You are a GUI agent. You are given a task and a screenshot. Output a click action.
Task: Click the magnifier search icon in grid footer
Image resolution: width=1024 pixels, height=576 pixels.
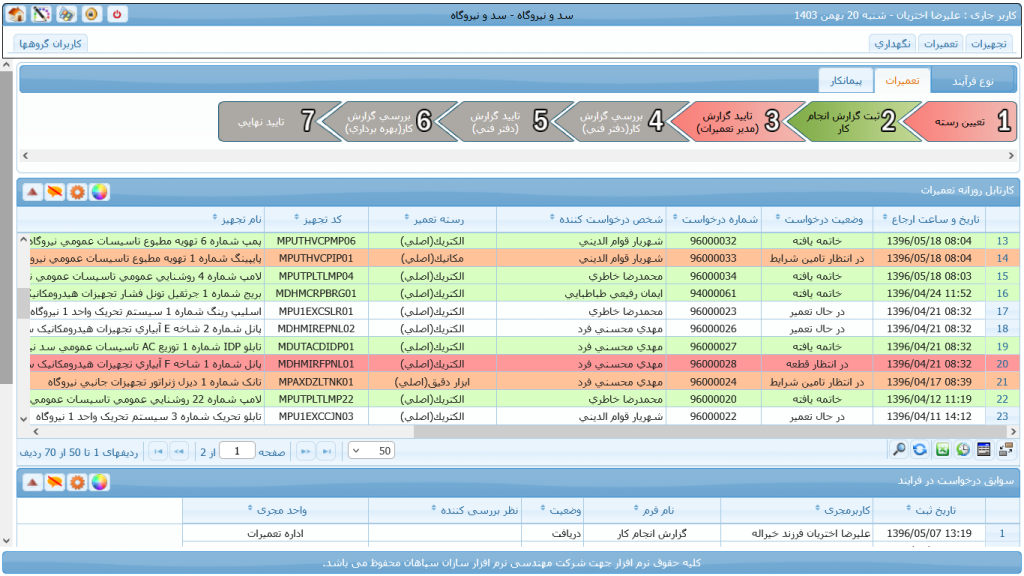[x=900, y=451]
